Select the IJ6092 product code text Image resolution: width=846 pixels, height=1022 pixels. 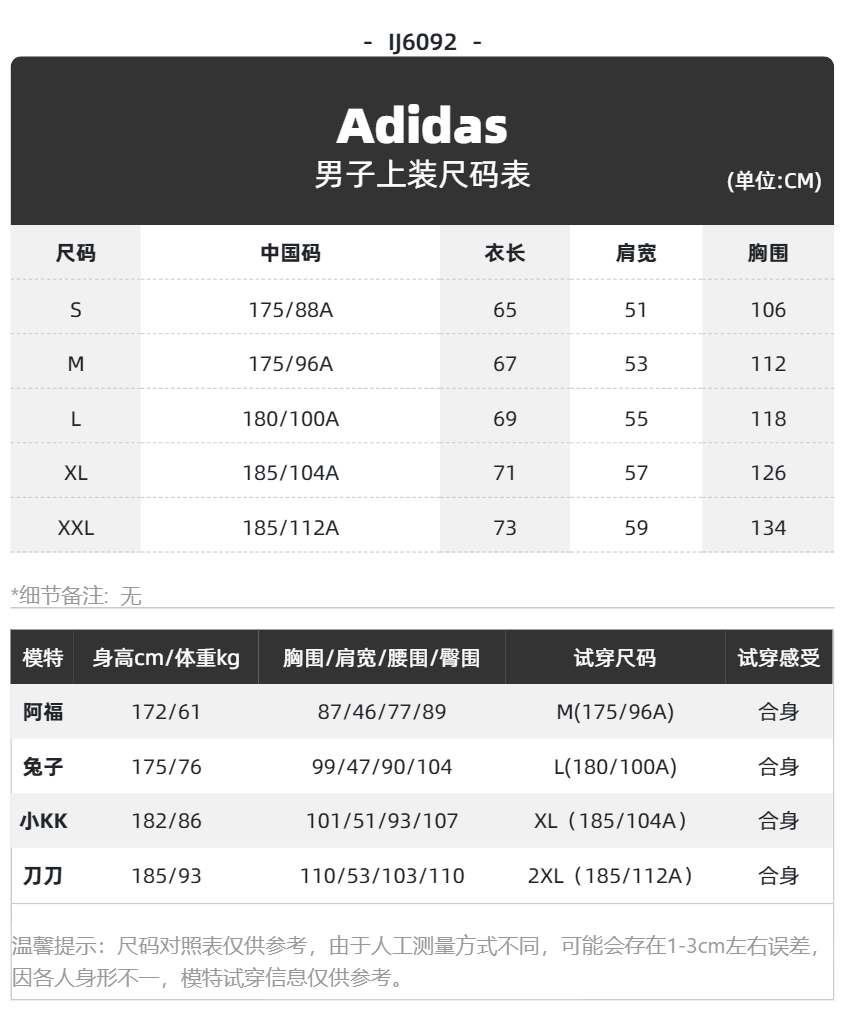(x=422, y=42)
